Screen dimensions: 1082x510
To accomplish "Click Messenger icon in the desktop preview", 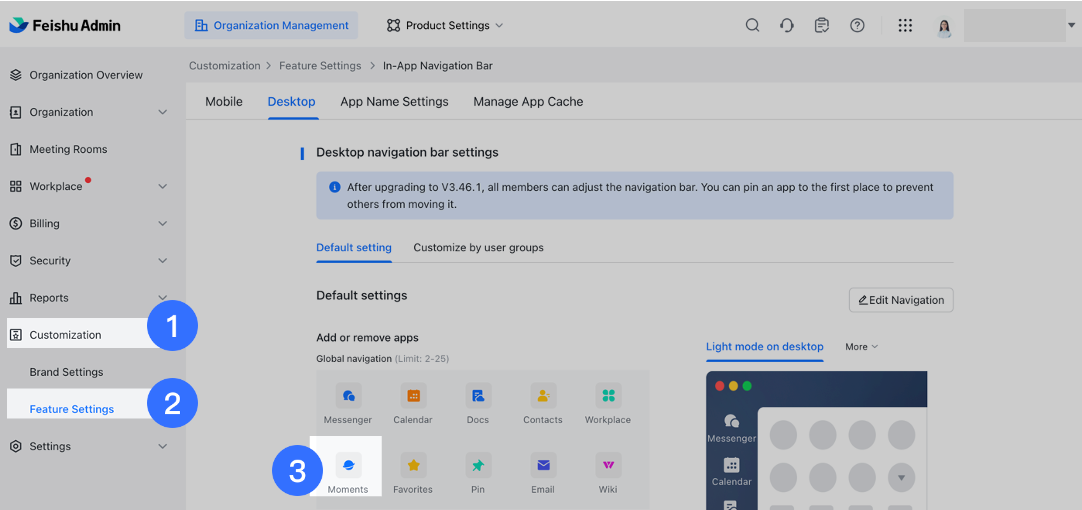I will click(x=731, y=421).
